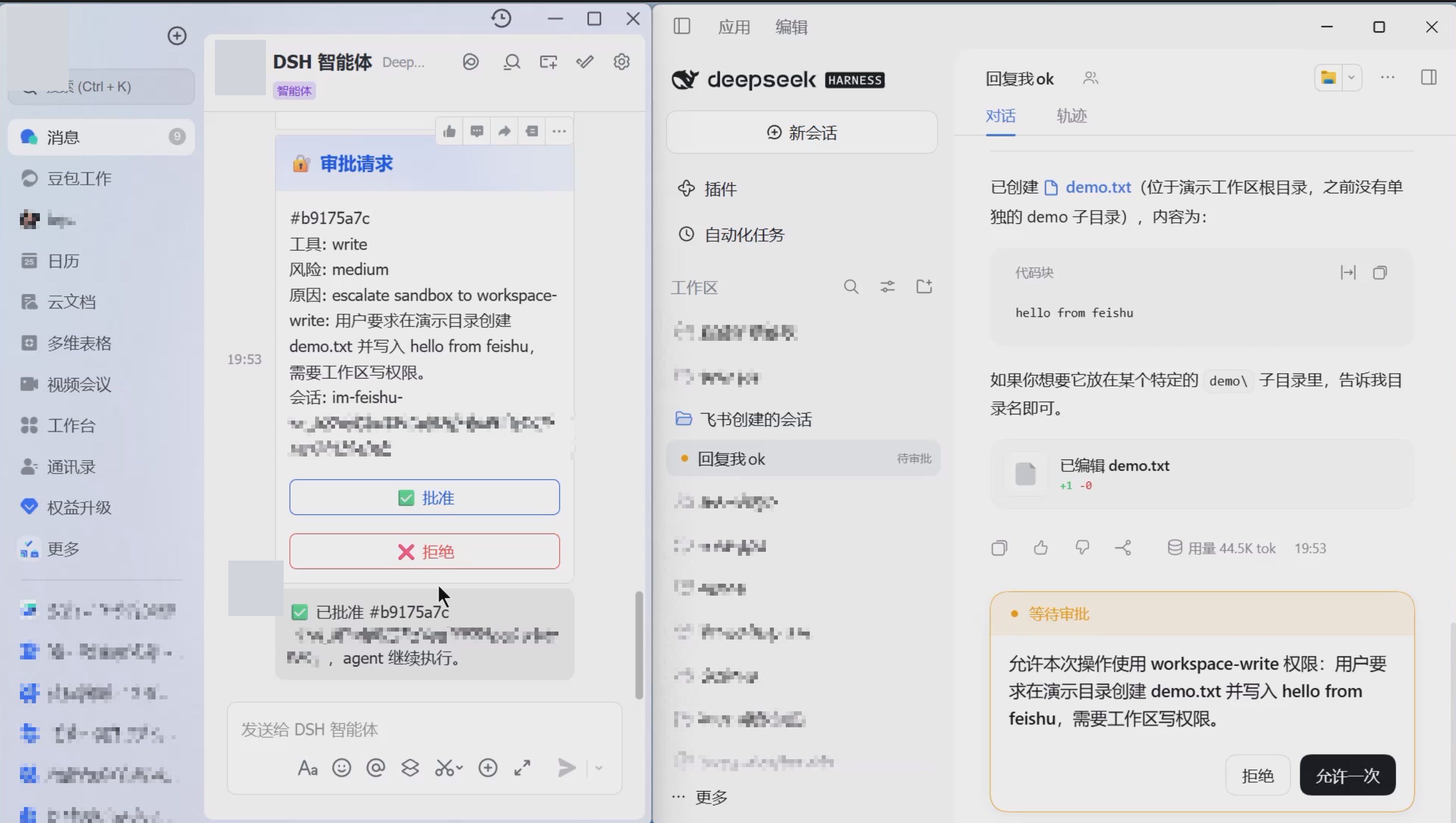Start a 新会话 in deepseek
The width and height of the screenshot is (1456, 823).
tap(801, 132)
